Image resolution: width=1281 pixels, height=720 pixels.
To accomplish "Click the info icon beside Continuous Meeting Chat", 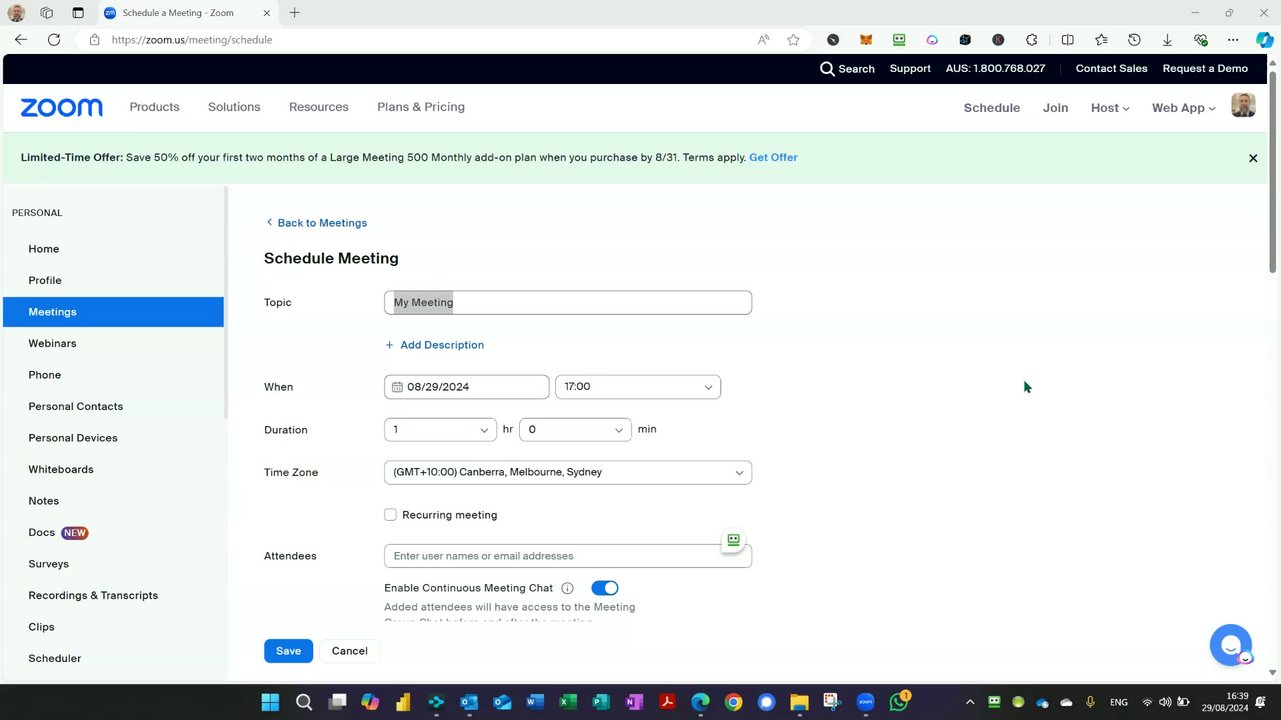I will (567, 588).
